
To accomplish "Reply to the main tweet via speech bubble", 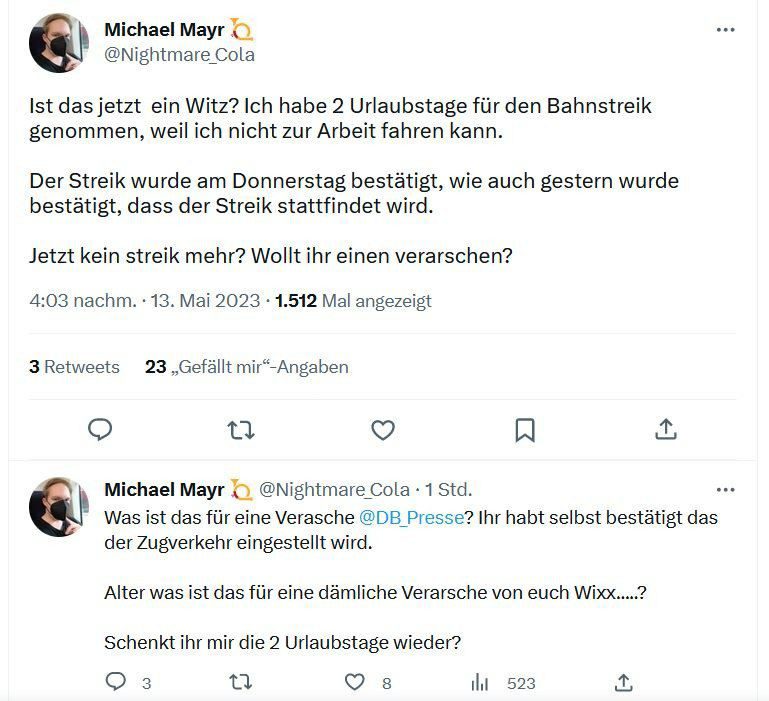I will click(100, 430).
